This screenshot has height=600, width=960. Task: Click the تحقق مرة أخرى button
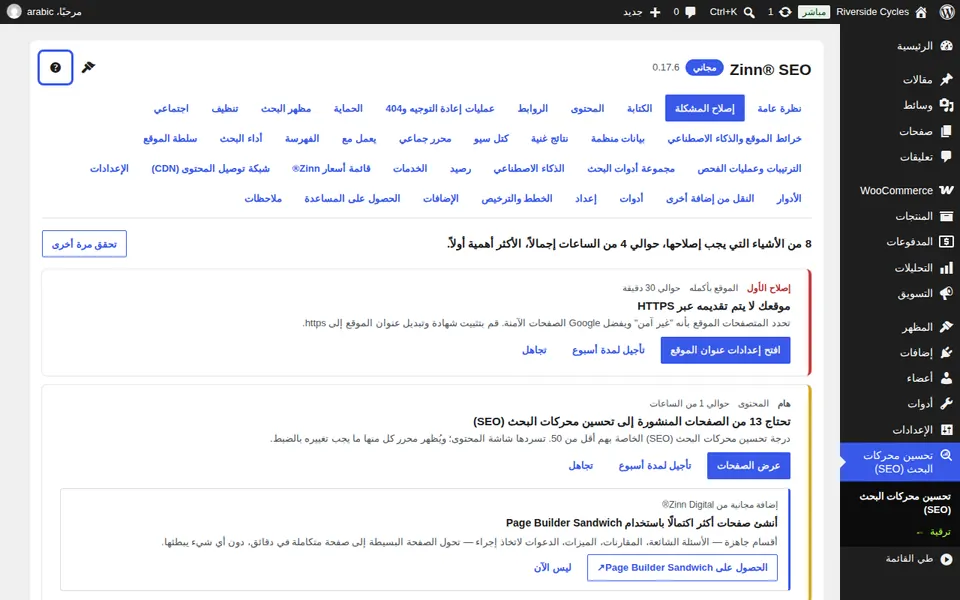(84, 244)
